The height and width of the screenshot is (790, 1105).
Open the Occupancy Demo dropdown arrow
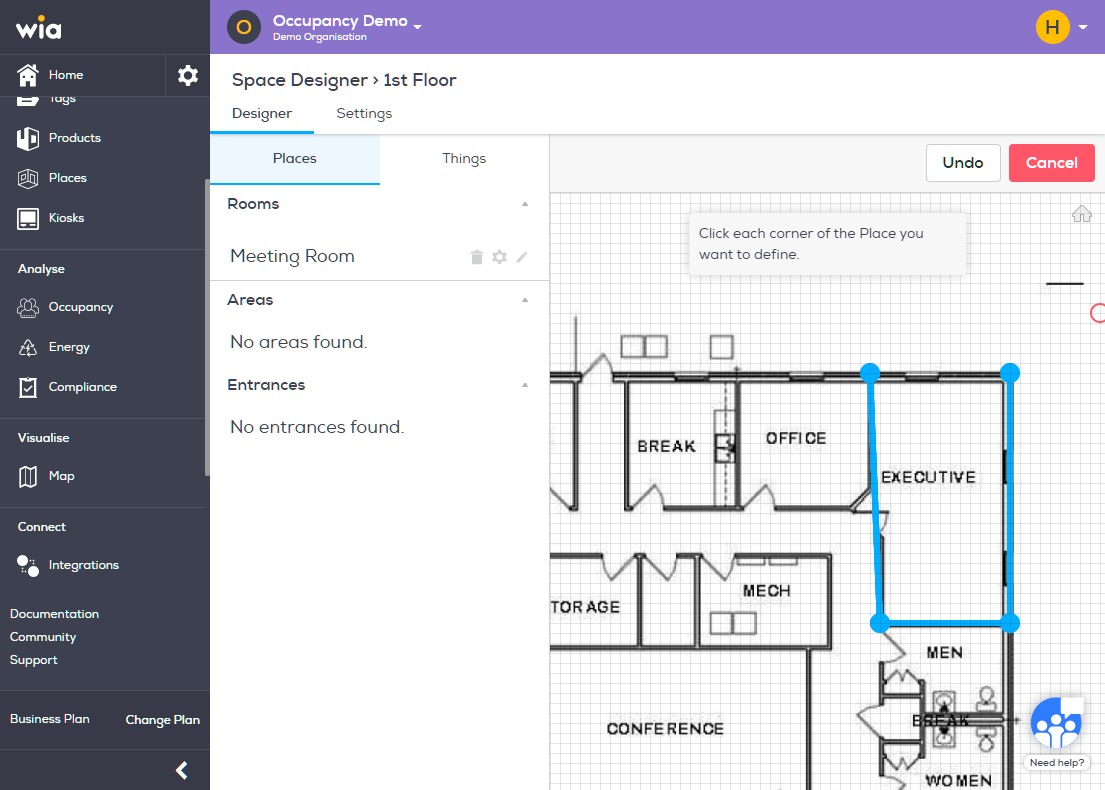(x=418, y=27)
